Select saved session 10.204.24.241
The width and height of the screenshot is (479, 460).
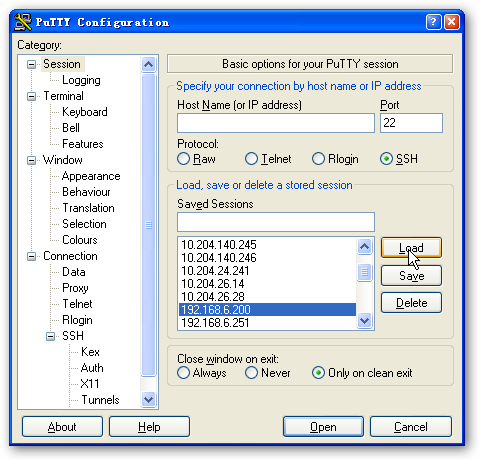point(267,271)
